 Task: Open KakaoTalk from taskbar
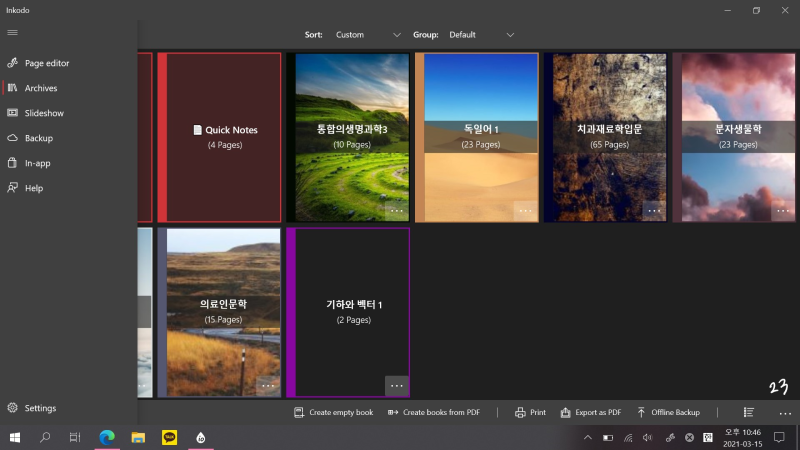tap(169, 437)
